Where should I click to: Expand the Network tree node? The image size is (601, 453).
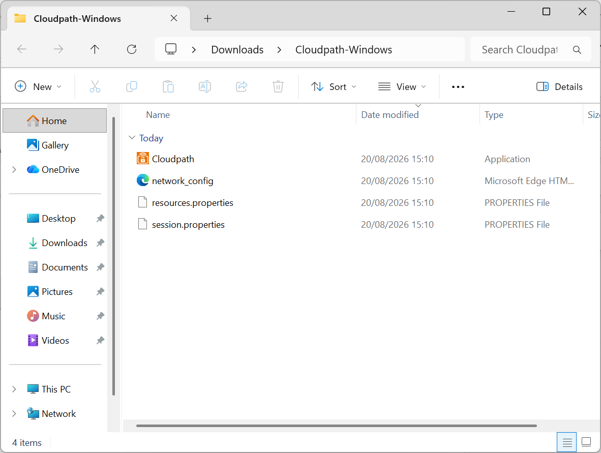14,414
